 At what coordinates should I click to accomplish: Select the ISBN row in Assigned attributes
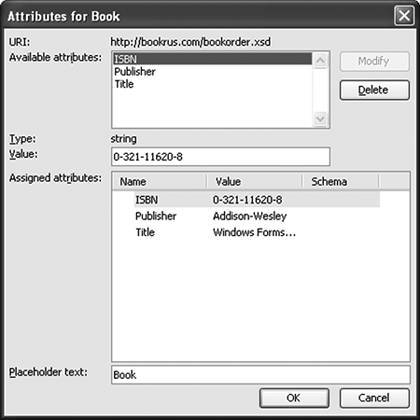click(257, 200)
